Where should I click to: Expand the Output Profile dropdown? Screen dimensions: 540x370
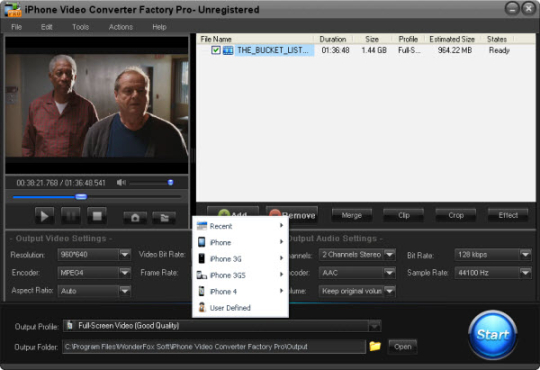[x=374, y=326]
